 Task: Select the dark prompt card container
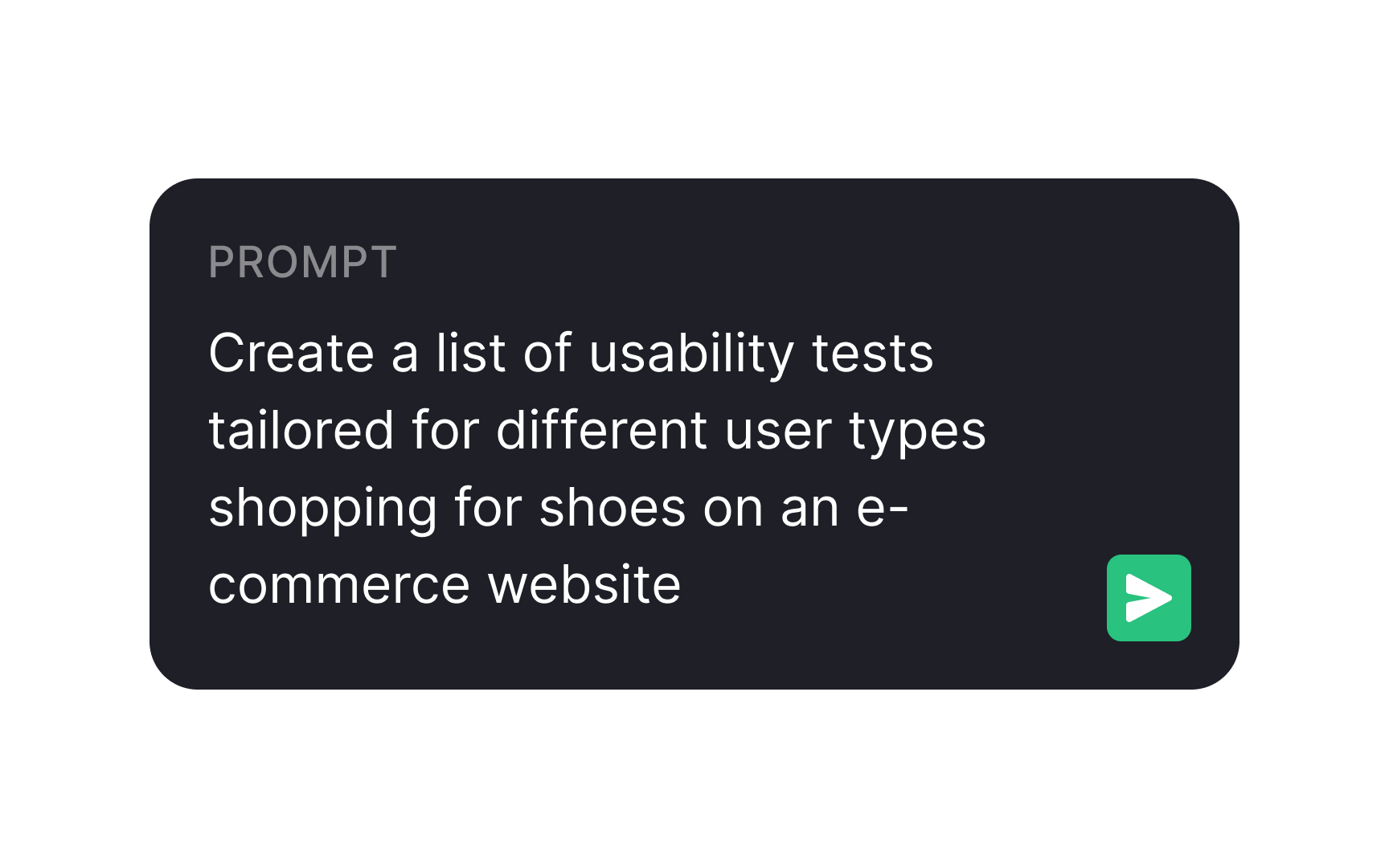(694, 430)
